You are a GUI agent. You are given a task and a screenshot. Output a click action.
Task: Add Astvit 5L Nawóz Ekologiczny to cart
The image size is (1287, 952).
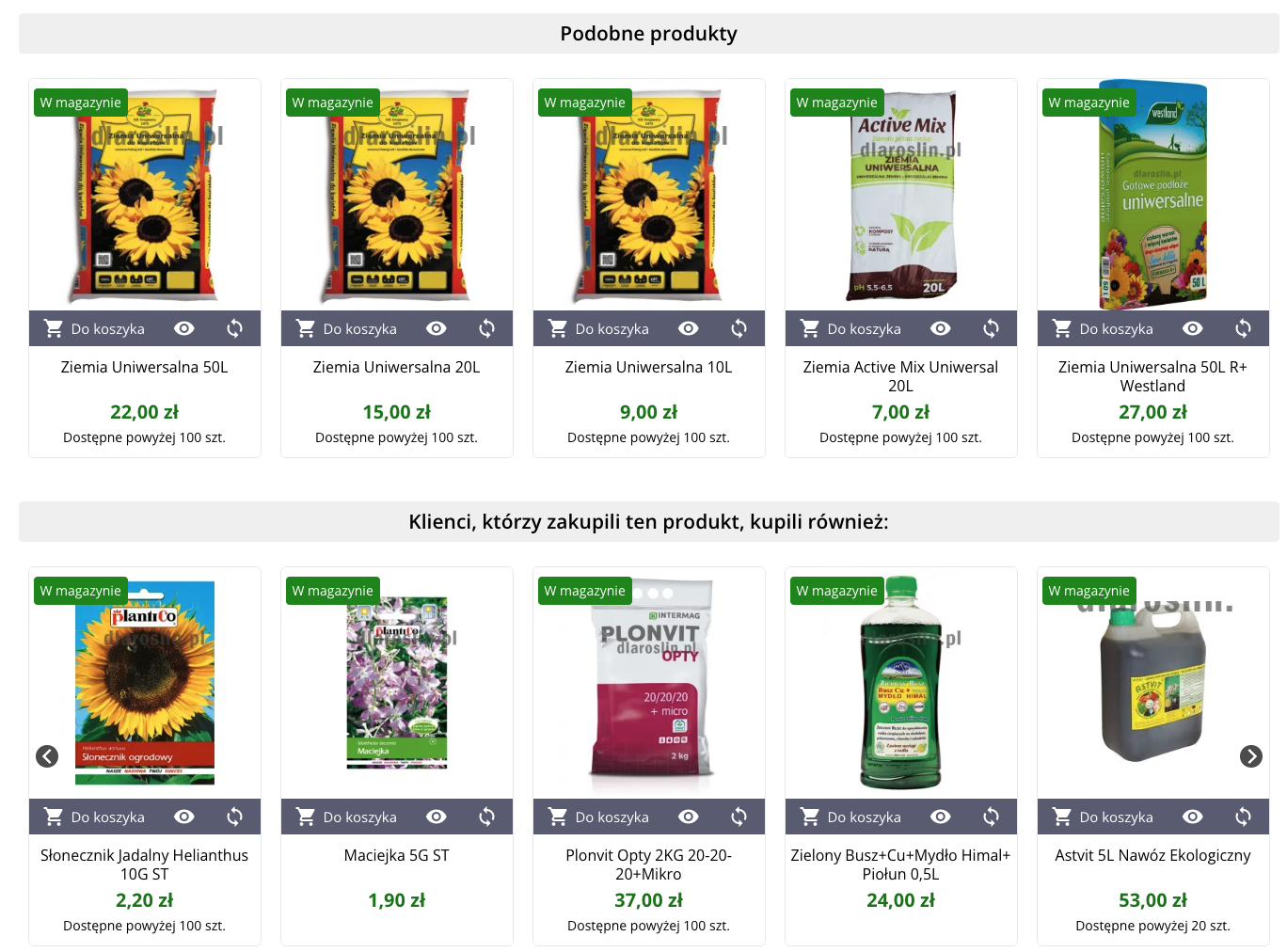click(x=1104, y=817)
